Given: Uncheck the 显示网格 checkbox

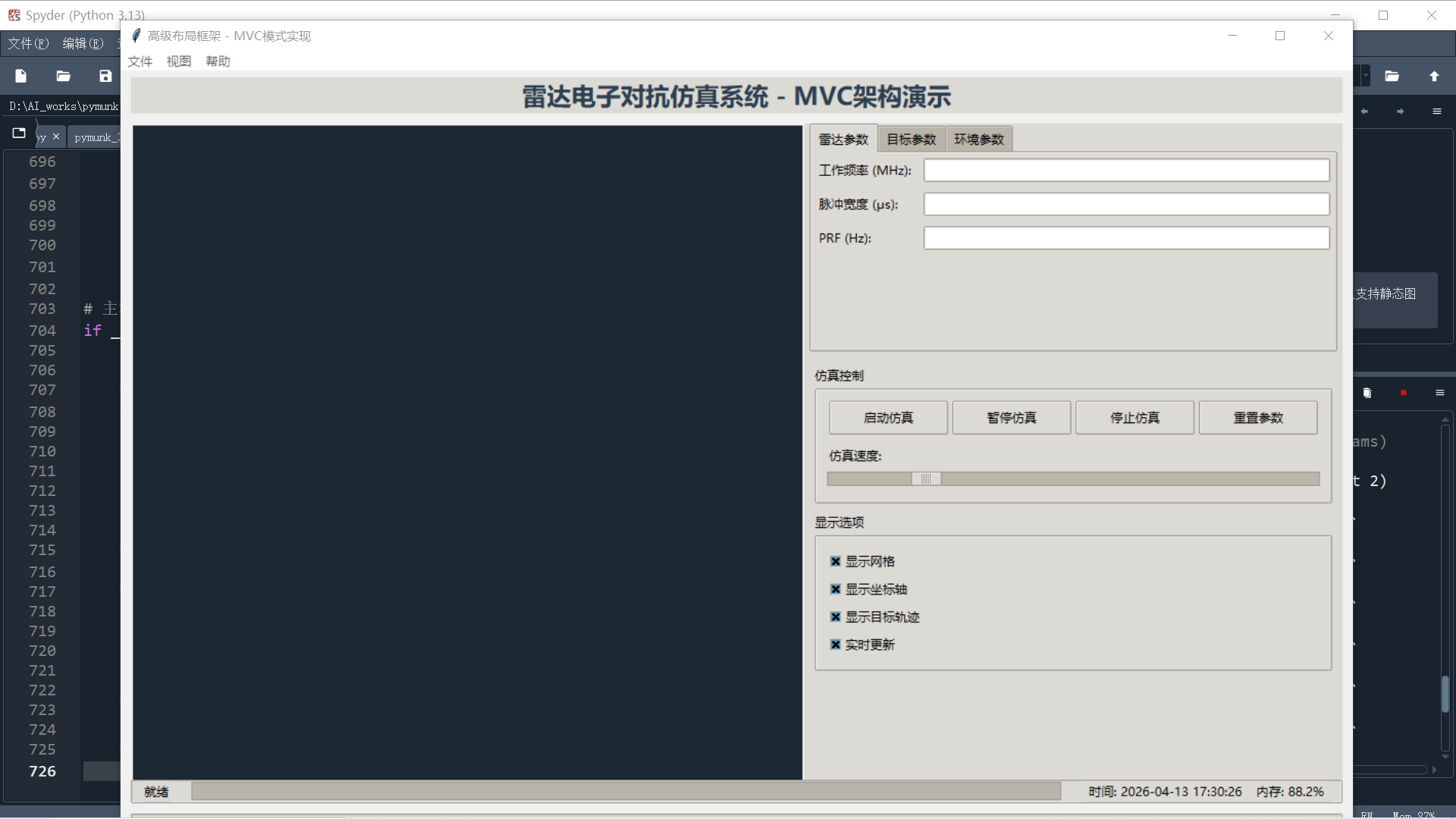Looking at the screenshot, I should tap(836, 562).
